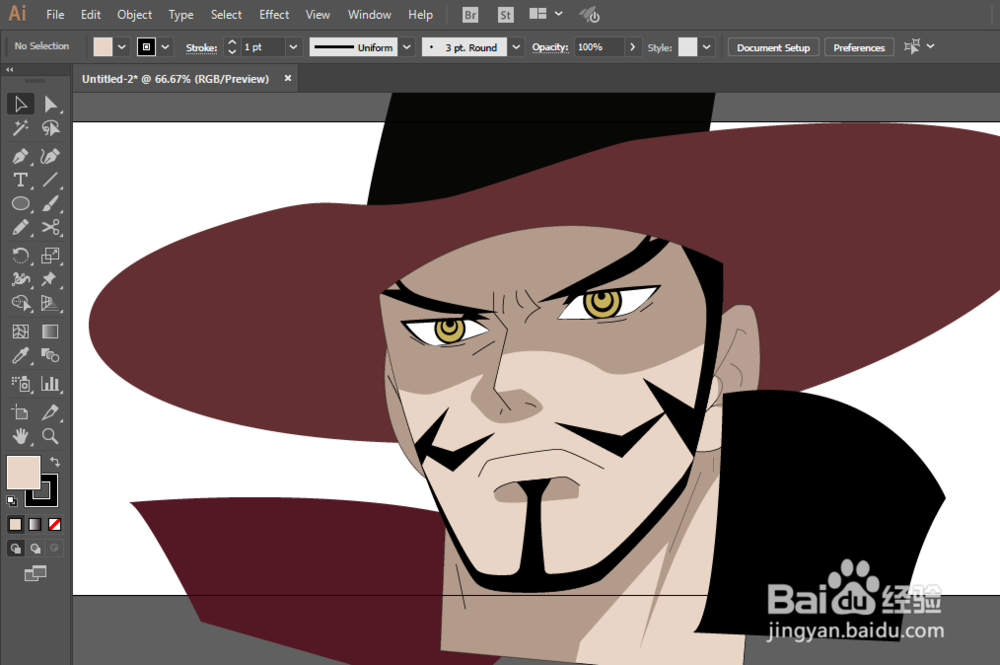Select the Selection tool
This screenshot has height=665, width=1000.
20,104
